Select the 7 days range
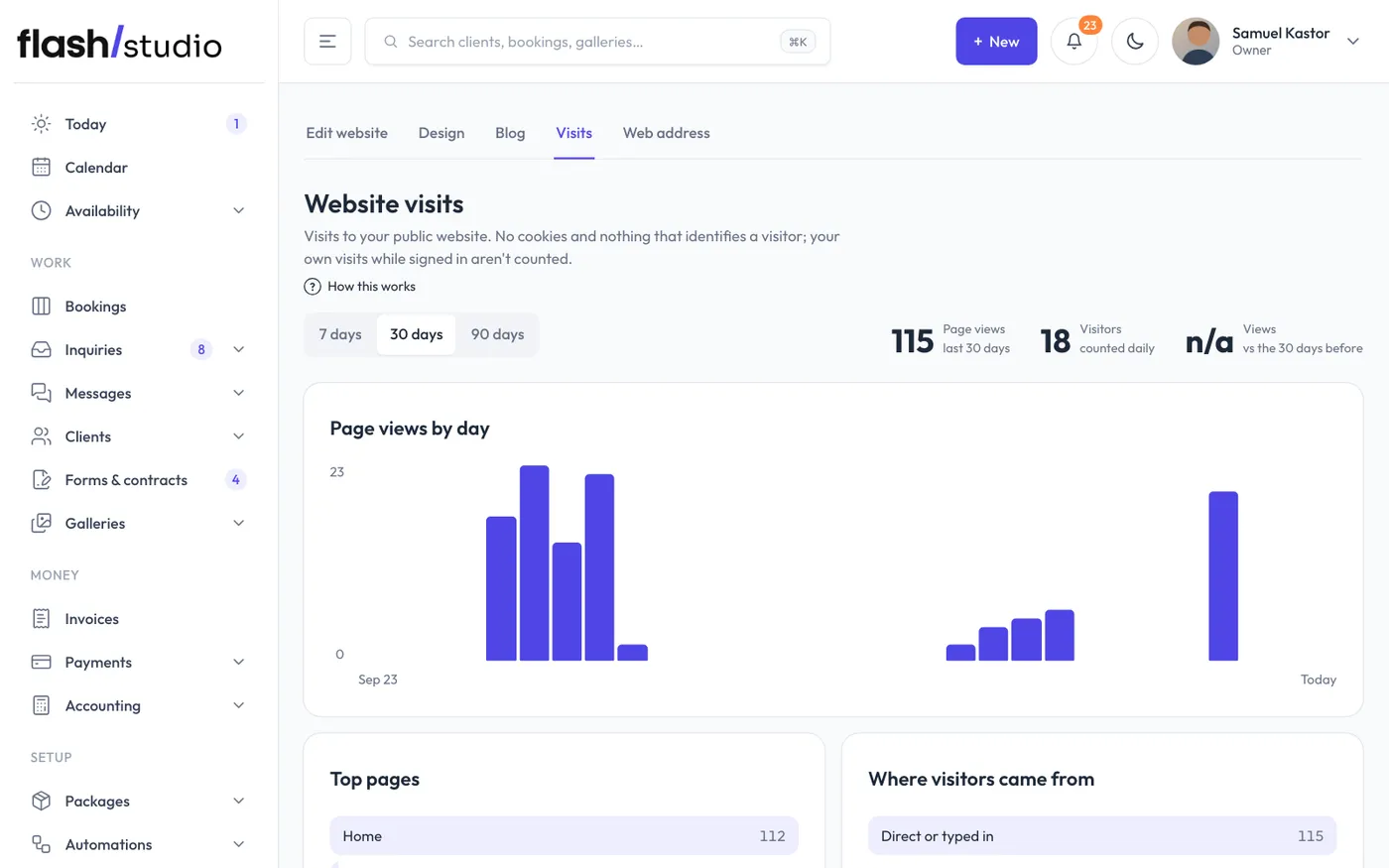Viewport: 1389px width, 868px height. [x=340, y=334]
